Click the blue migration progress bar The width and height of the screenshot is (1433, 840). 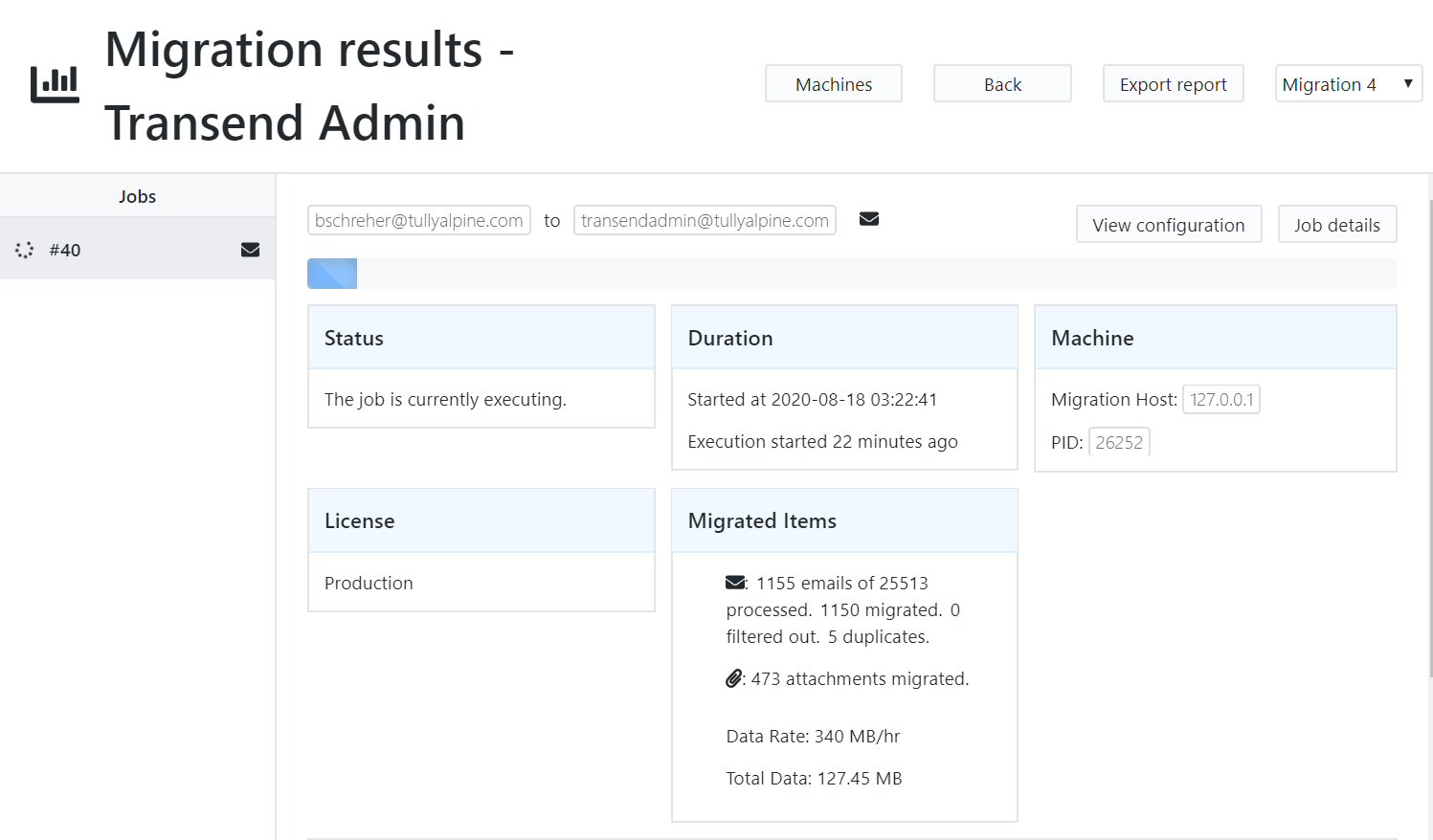(332, 274)
